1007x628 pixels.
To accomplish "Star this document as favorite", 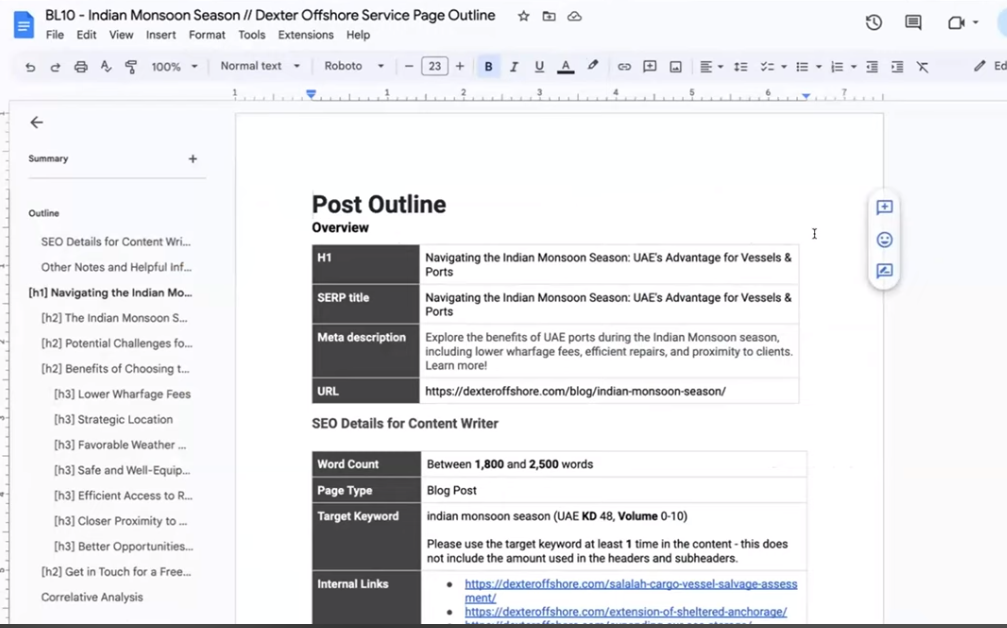I will coord(524,16).
